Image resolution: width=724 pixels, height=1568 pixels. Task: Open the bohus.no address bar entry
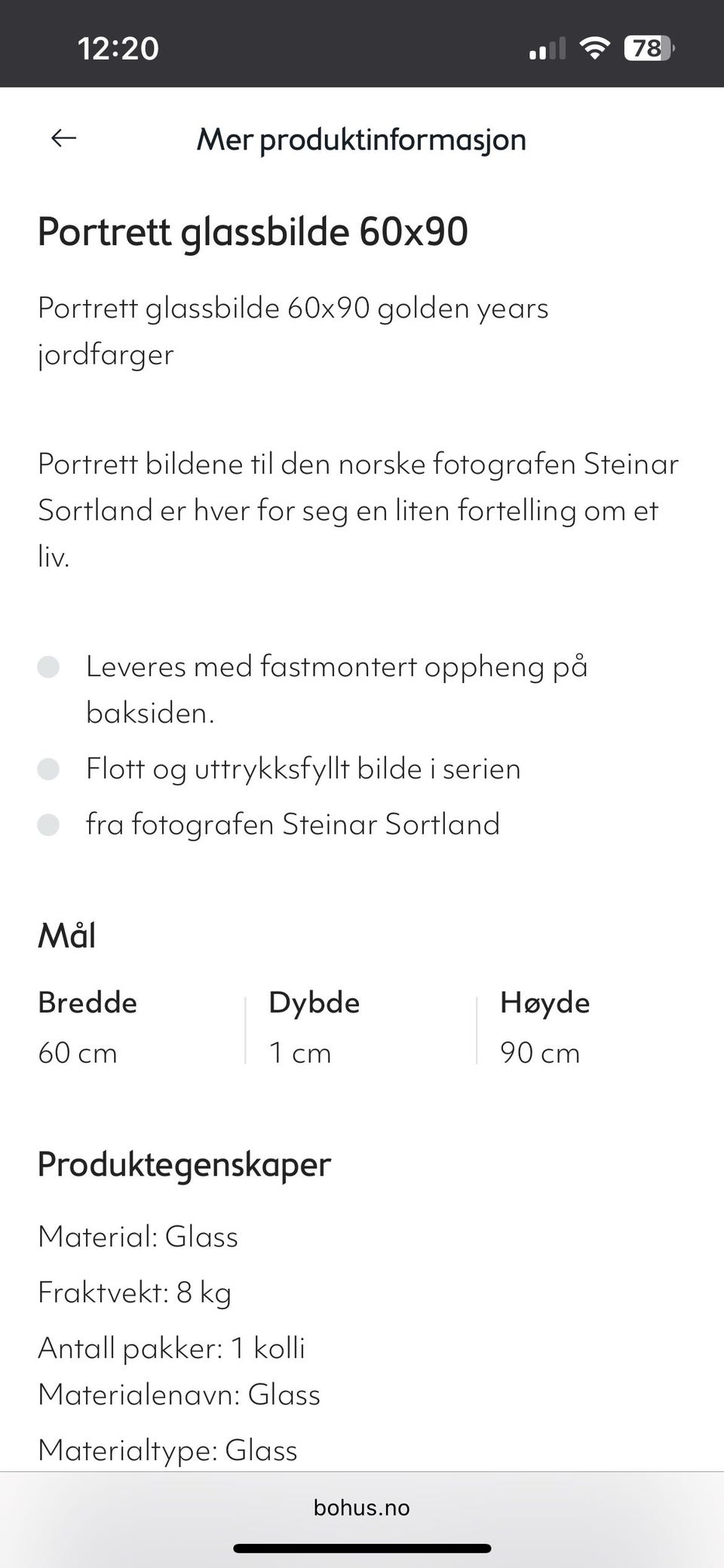coord(361,1508)
